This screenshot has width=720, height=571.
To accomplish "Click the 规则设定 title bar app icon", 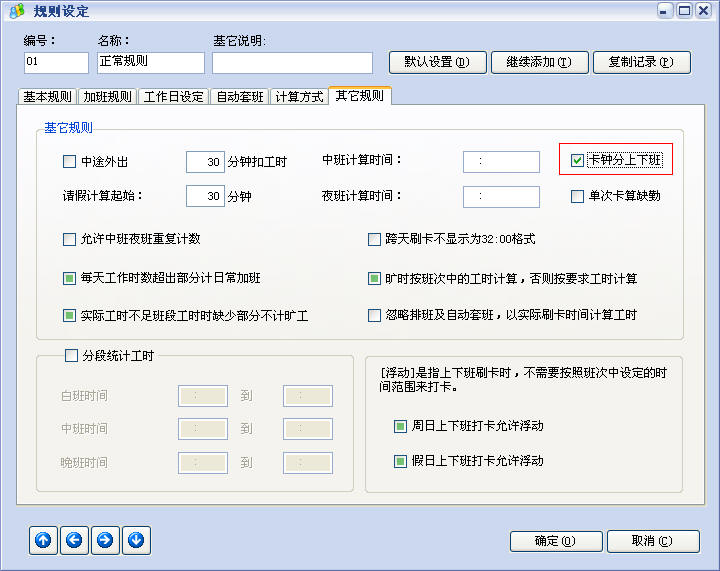I will pos(16,11).
